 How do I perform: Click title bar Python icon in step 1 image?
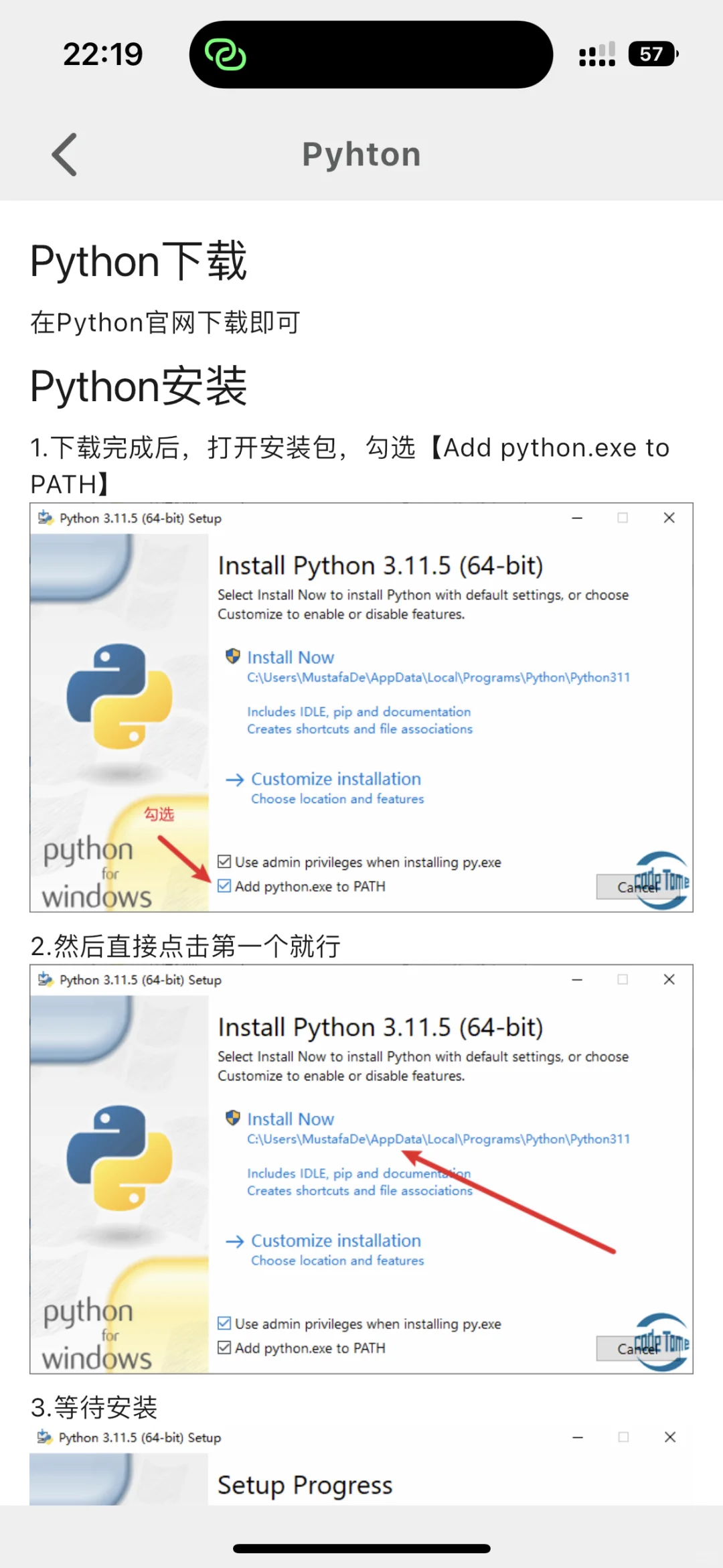(45, 518)
